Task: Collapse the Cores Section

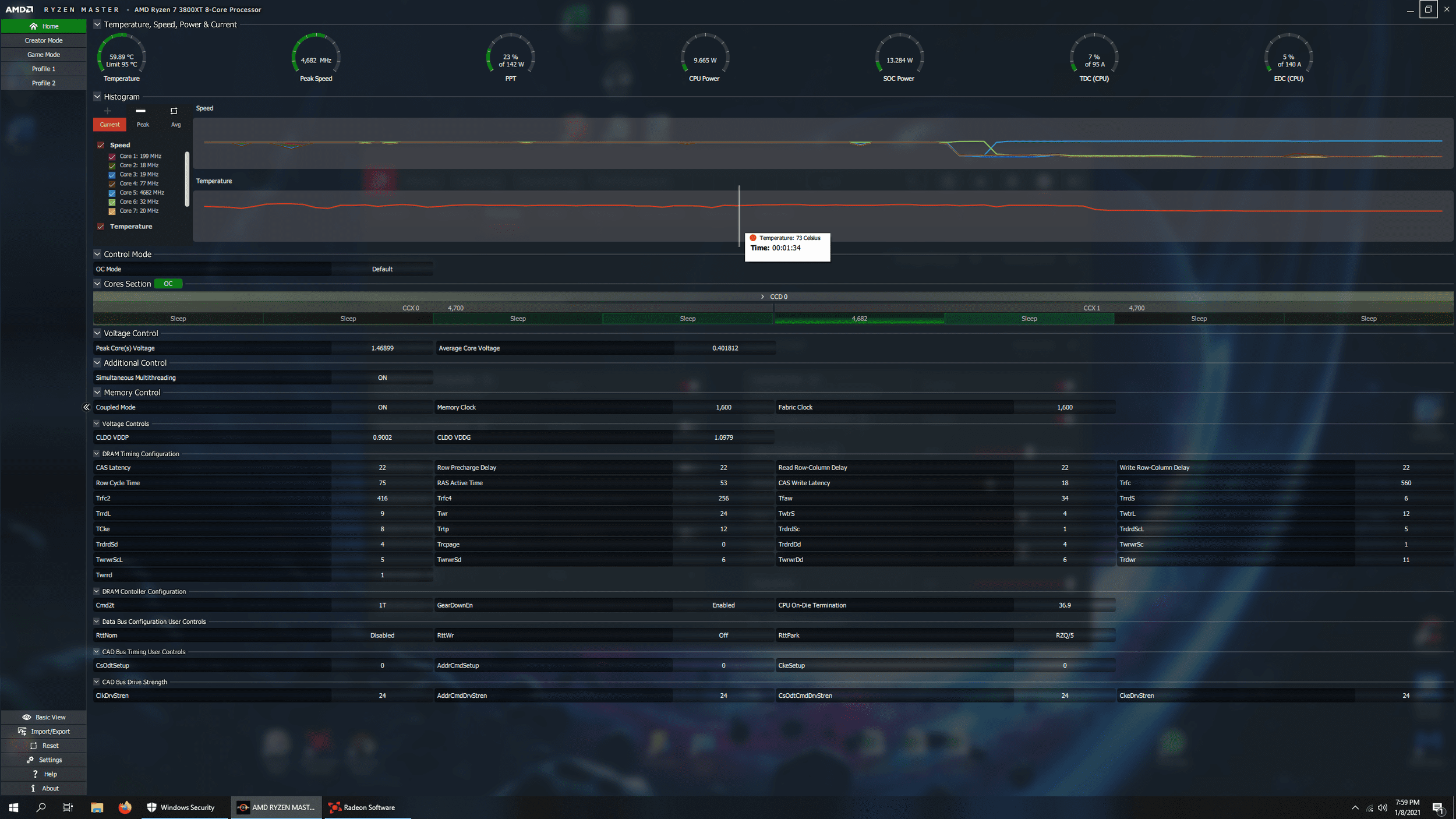Action: coord(97,284)
